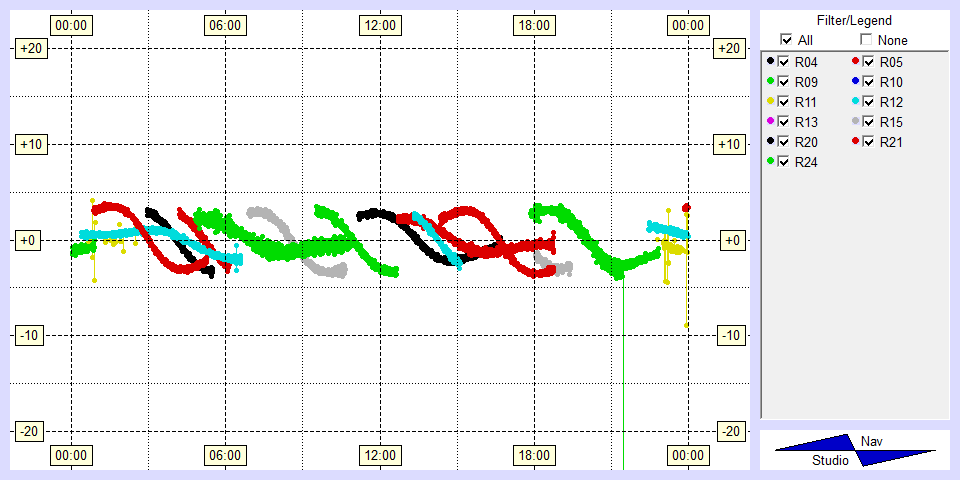Untick the R15 legend checkbox
The height and width of the screenshot is (480, 960).
(868, 122)
